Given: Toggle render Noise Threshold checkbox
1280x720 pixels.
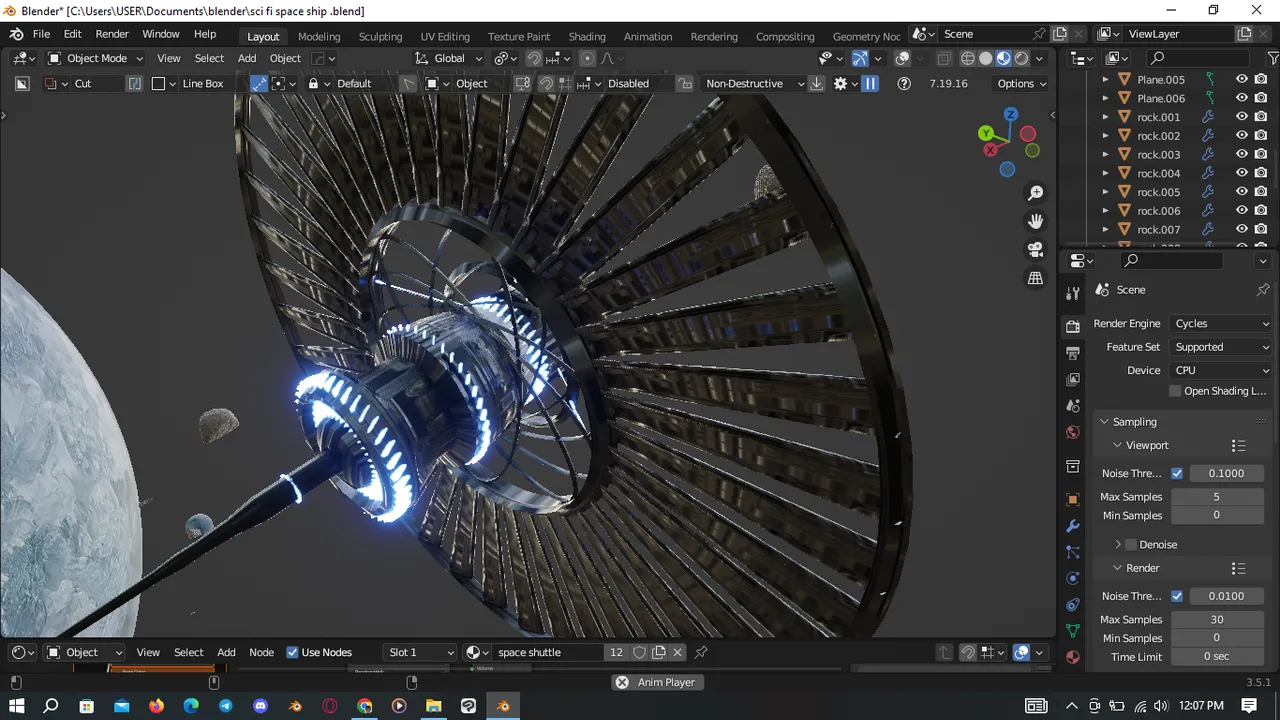Looking at the screenshot, I should 1177,596.
